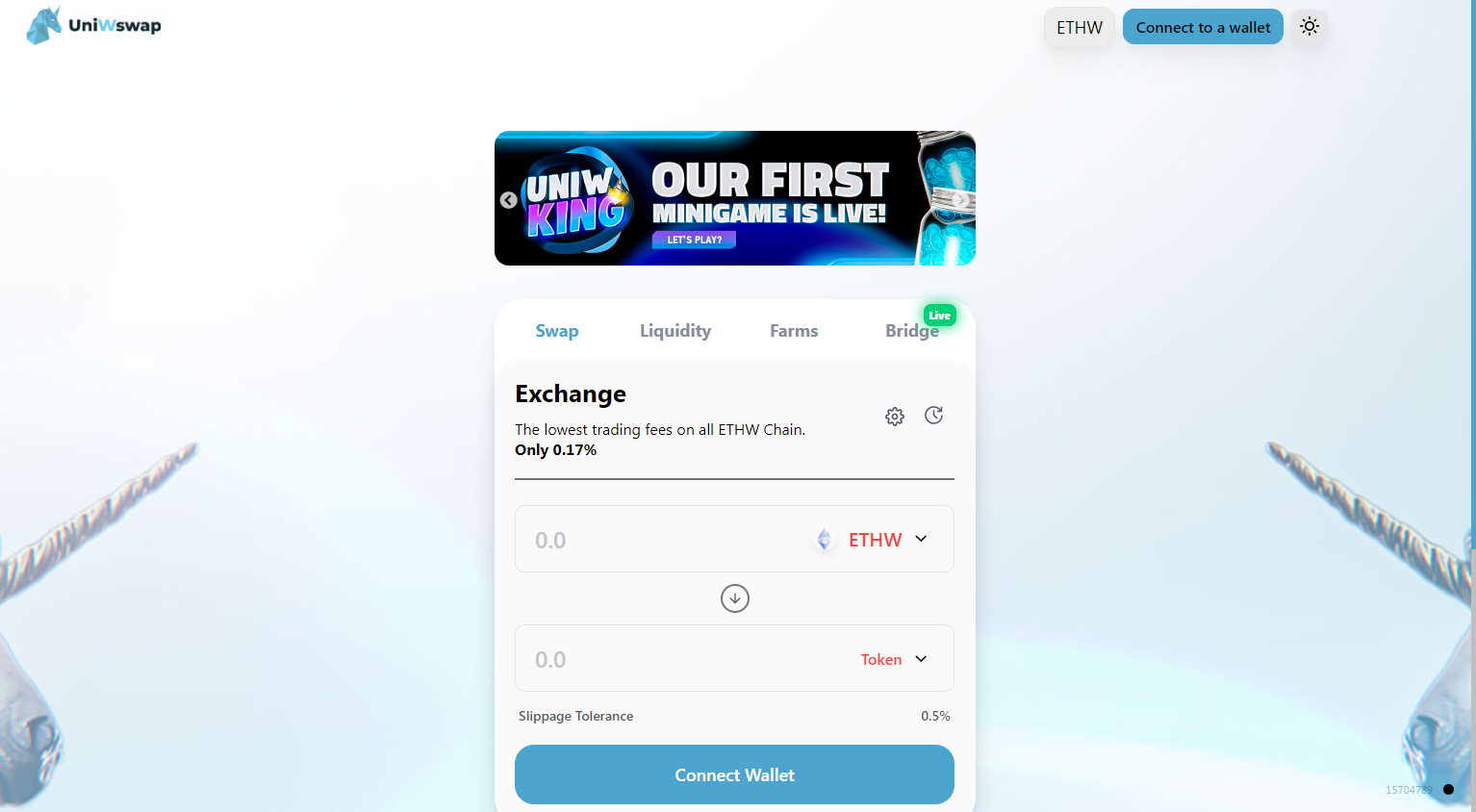Image resolution: width=1476 pixels, height=812 pixels.
Task: Open the Token selection dropdown
Action: pyautogui.click(x=894, y=659)
